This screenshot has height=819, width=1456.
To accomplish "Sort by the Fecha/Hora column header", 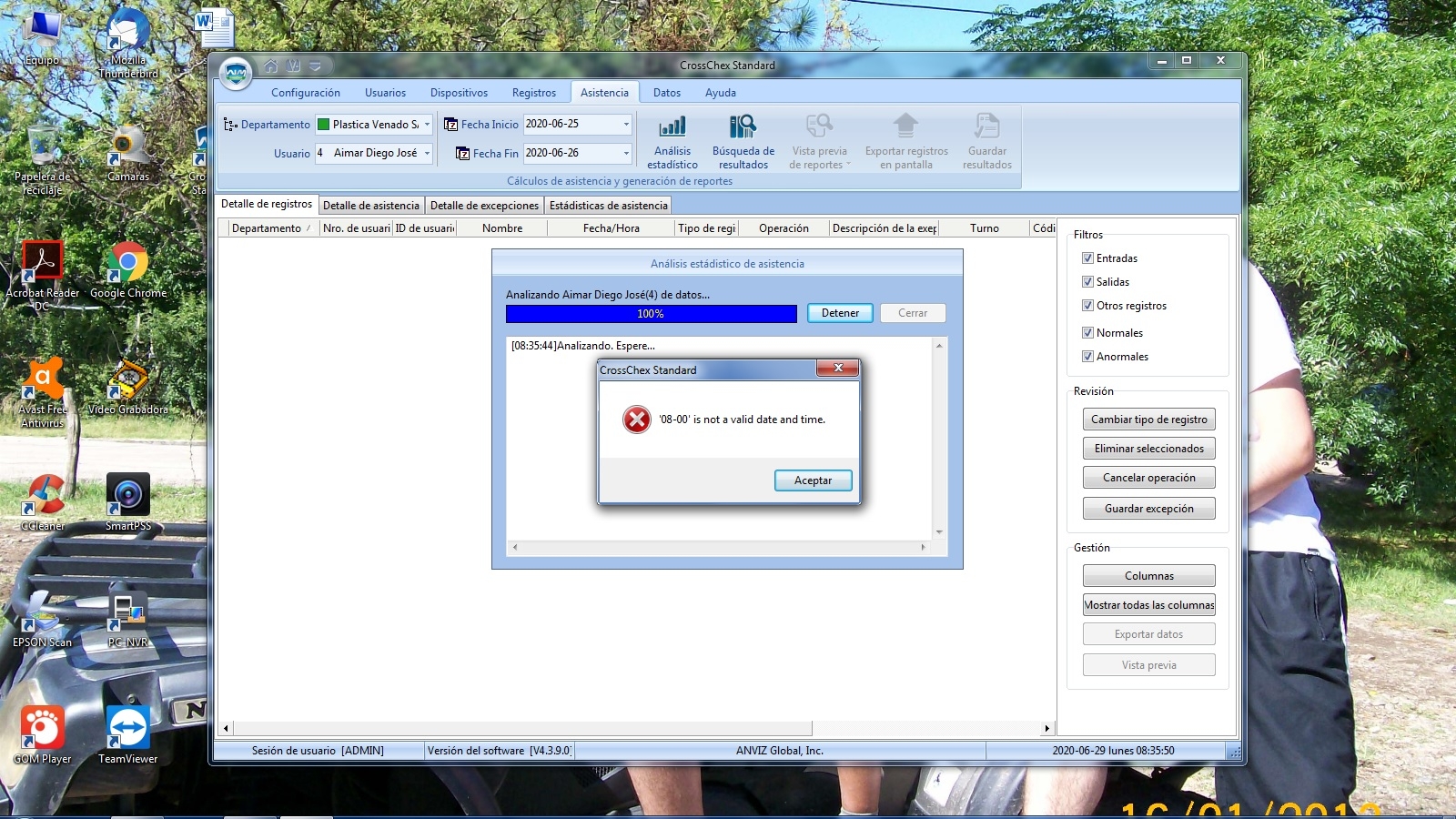I will 612,228.
